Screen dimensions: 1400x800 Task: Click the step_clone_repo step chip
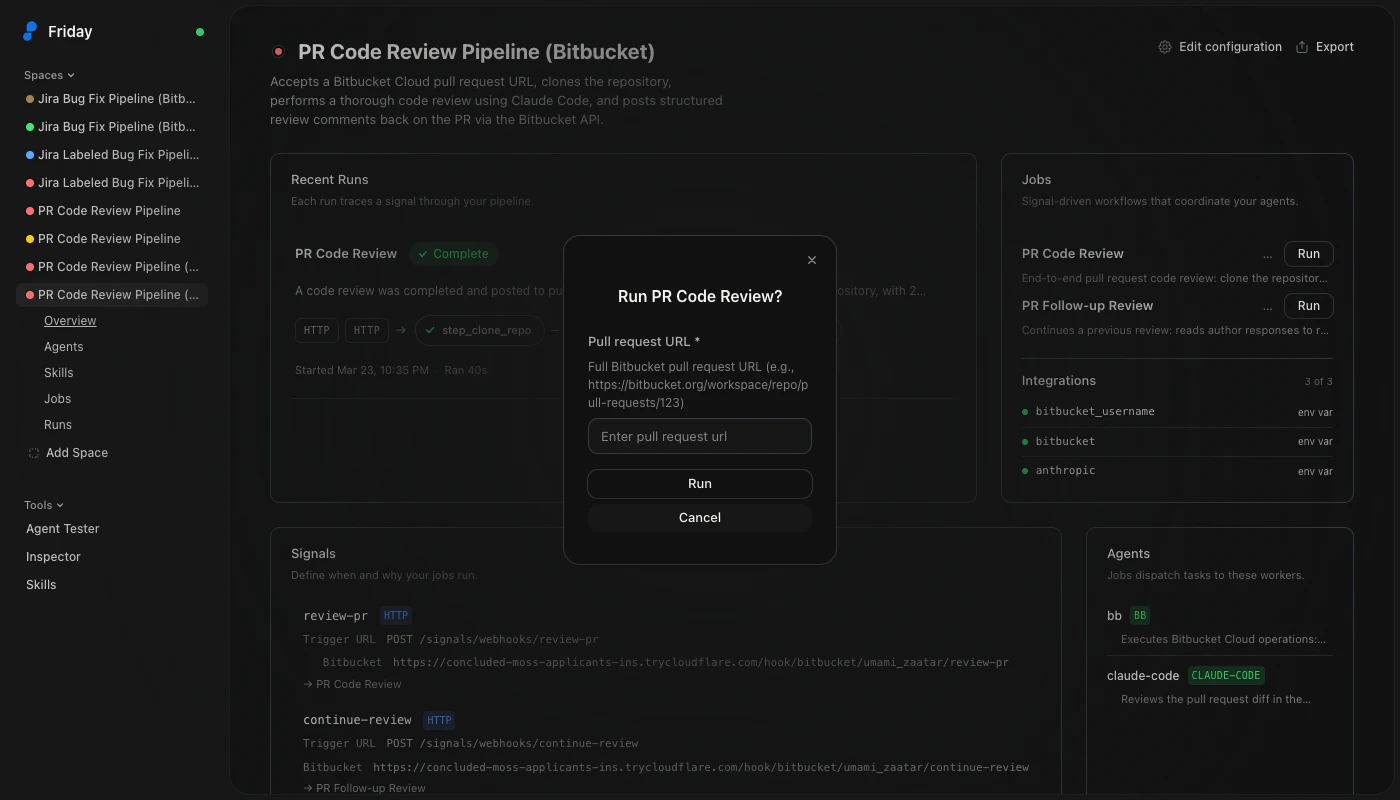[x=479, y=330]
